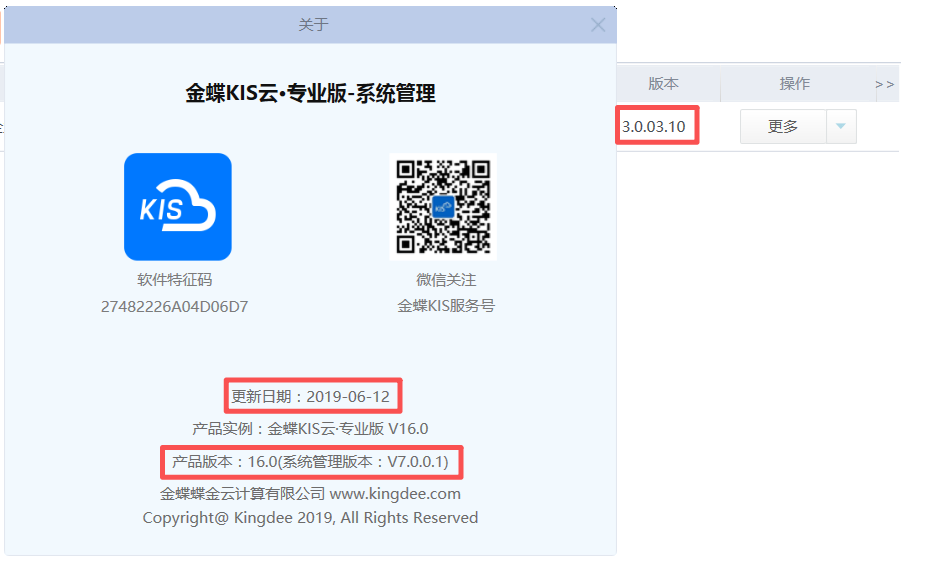Click the 更新日期 2019-06-12 line
This screenshot has height=580, width=945.
[x=311, y=396]
